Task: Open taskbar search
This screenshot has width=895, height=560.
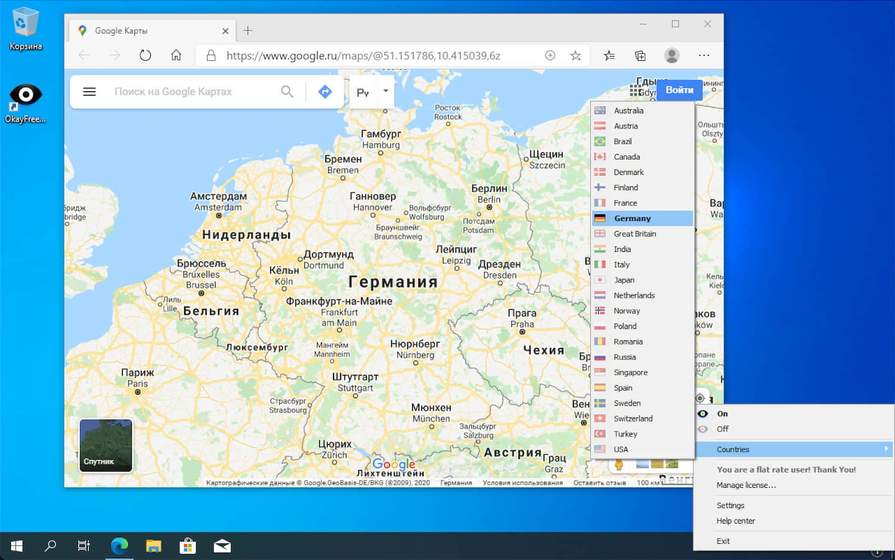Action: [50, 546]
